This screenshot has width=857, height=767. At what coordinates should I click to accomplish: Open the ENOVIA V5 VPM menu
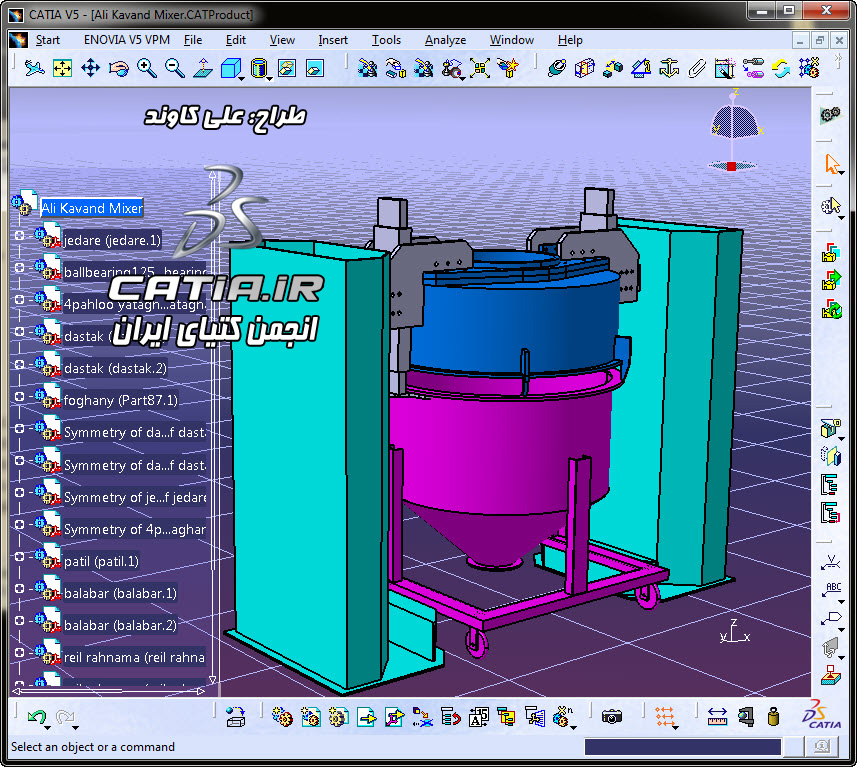tap(127, 40)
